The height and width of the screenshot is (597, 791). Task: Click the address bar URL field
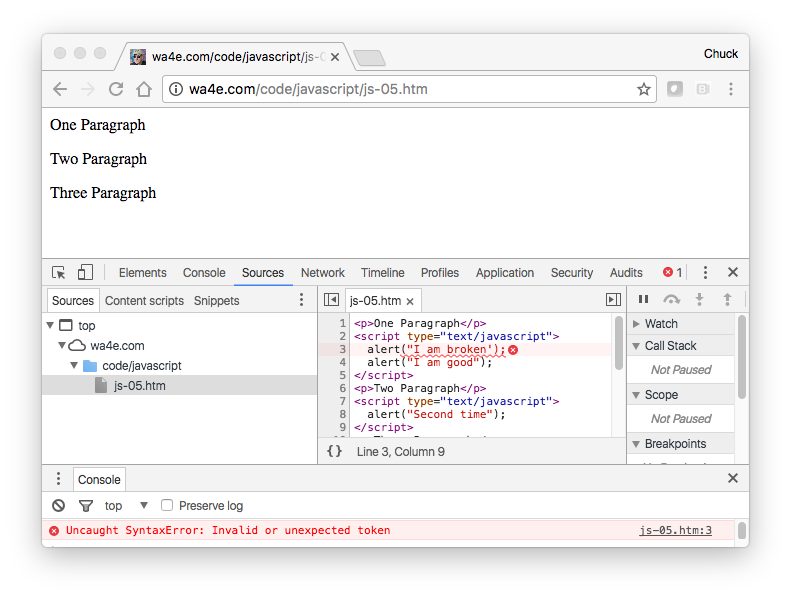coord(409,89)
